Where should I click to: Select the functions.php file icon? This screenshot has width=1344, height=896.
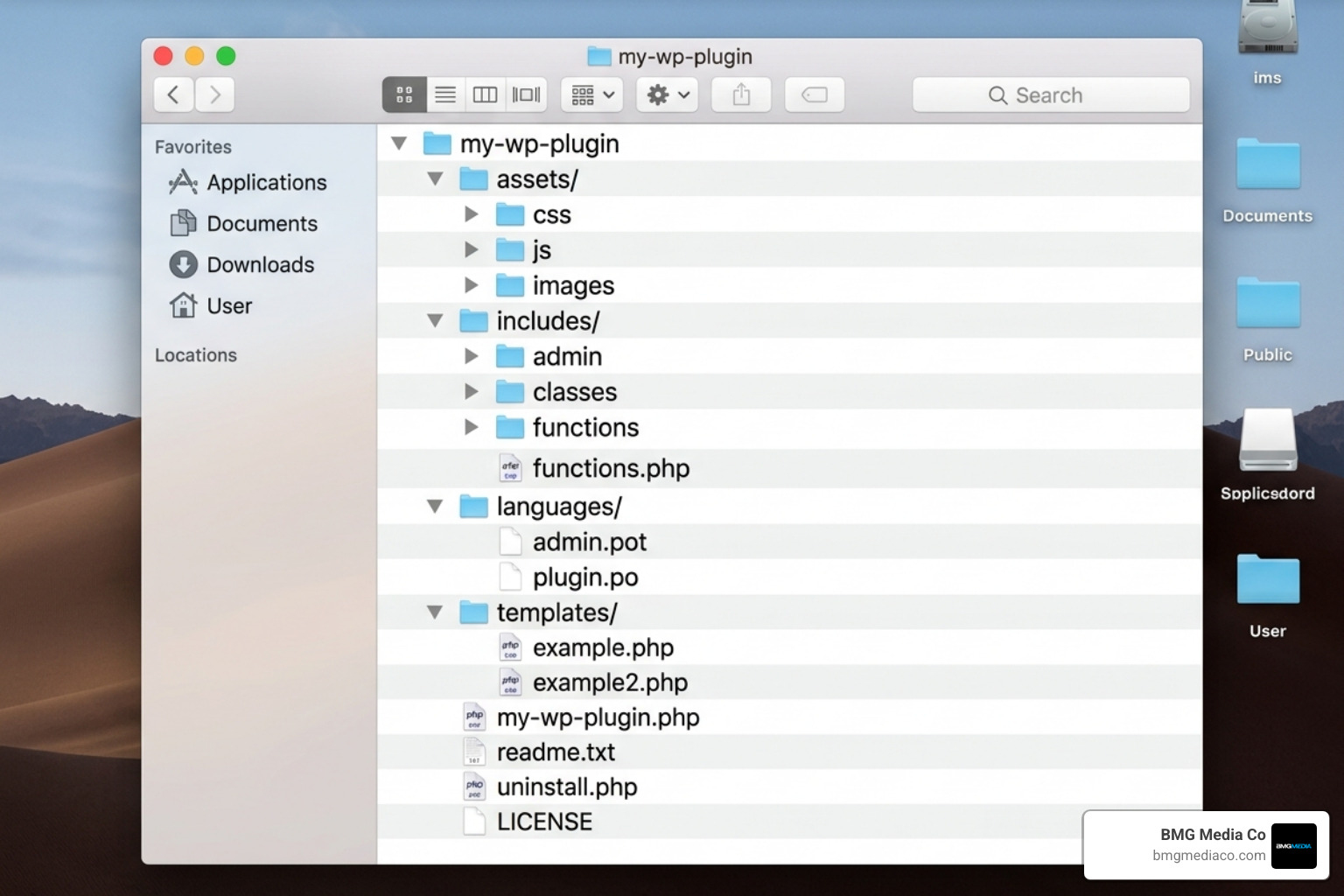(x=510, y=468)
